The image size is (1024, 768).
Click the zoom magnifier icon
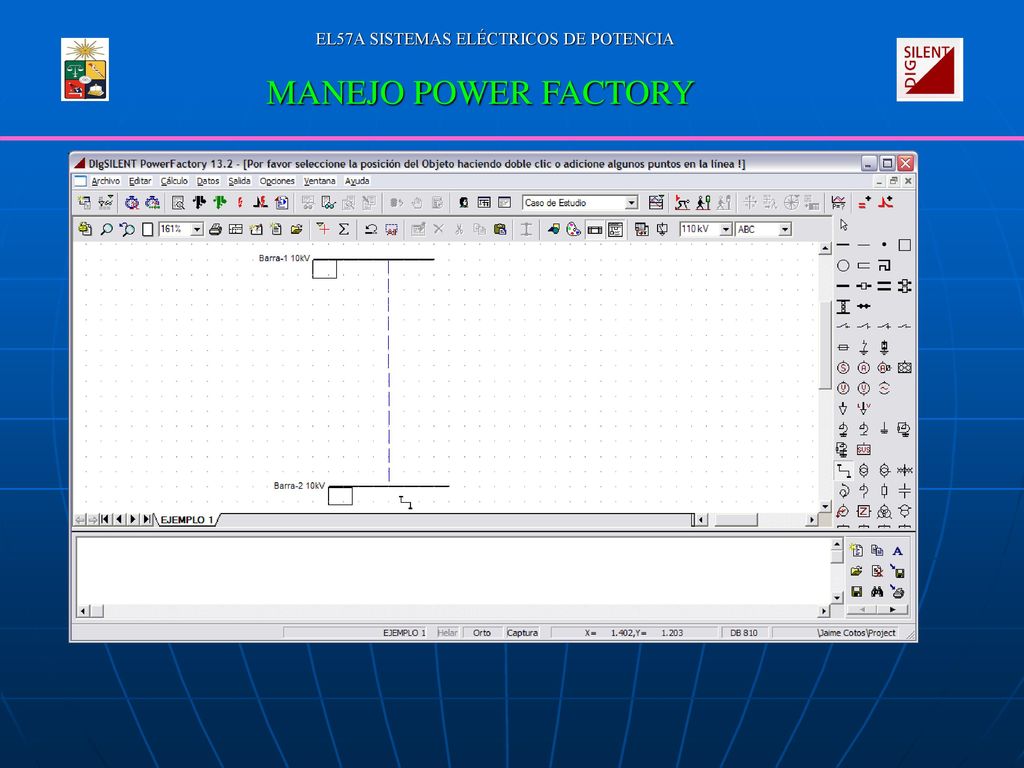tap(106, 229)
